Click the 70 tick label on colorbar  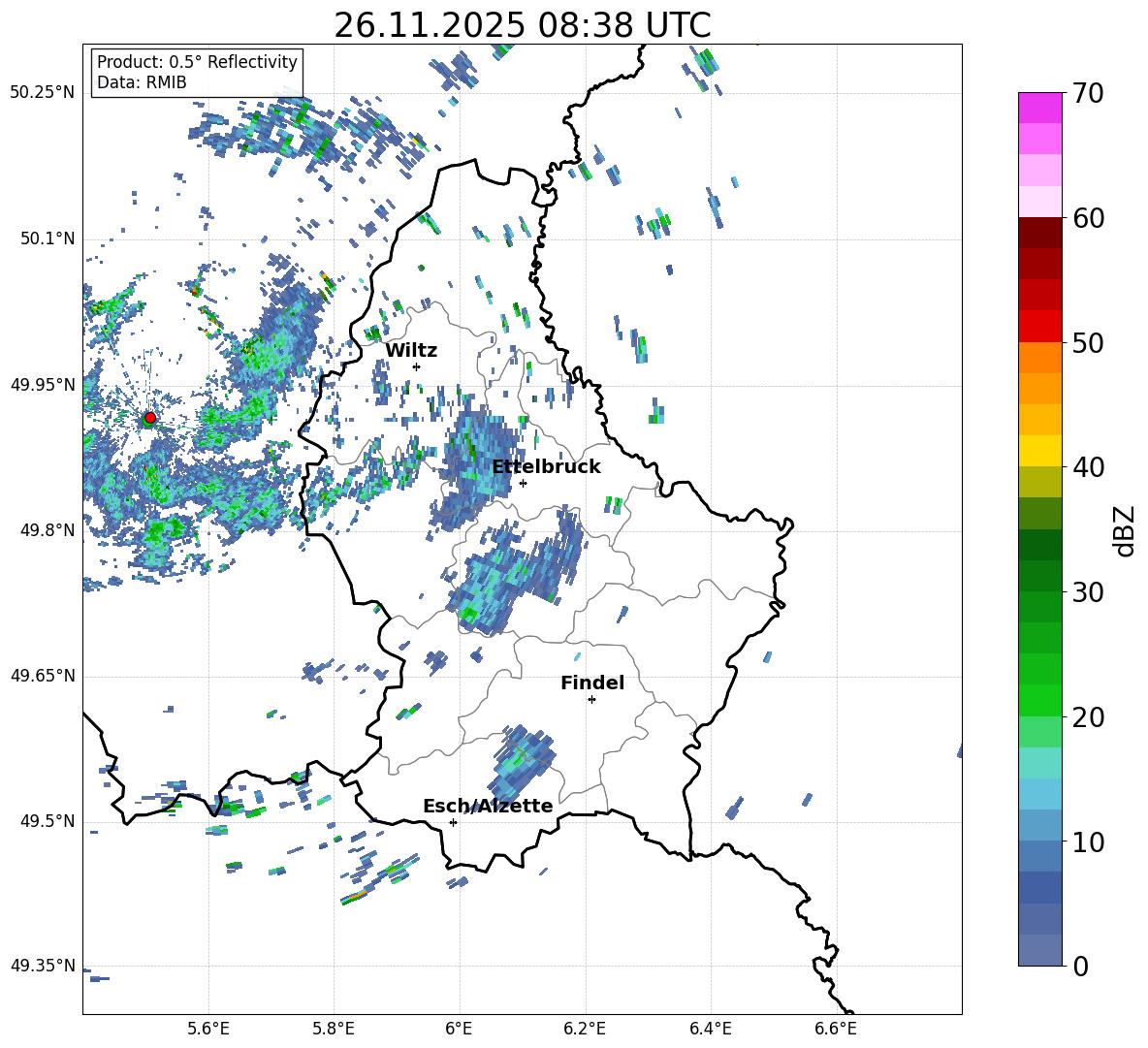(1090, 94)
